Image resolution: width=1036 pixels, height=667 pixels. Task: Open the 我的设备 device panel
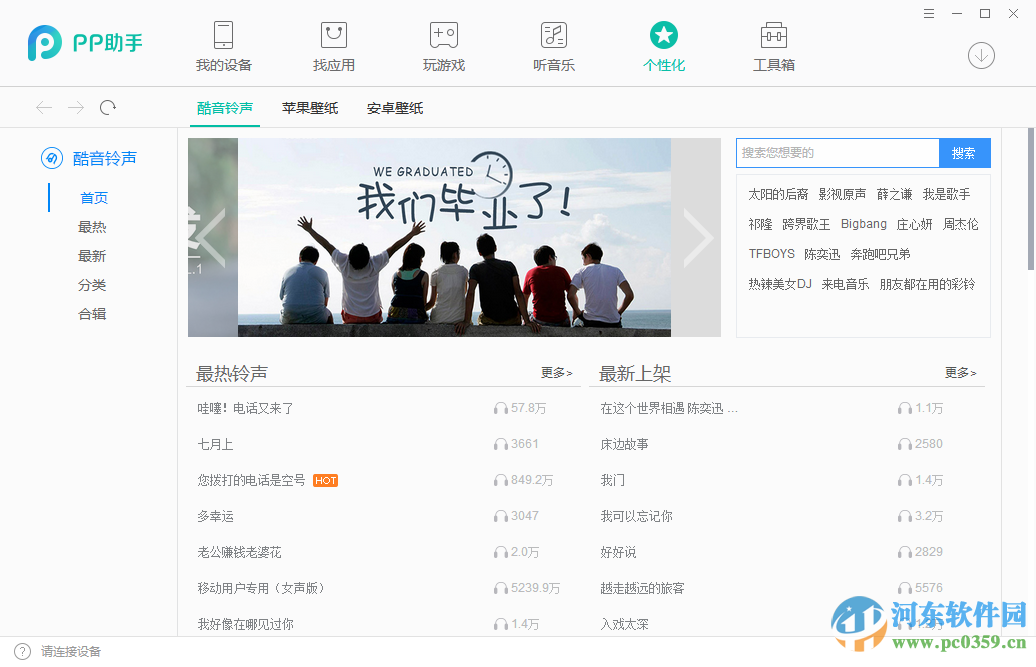click(x=223, y=43)
